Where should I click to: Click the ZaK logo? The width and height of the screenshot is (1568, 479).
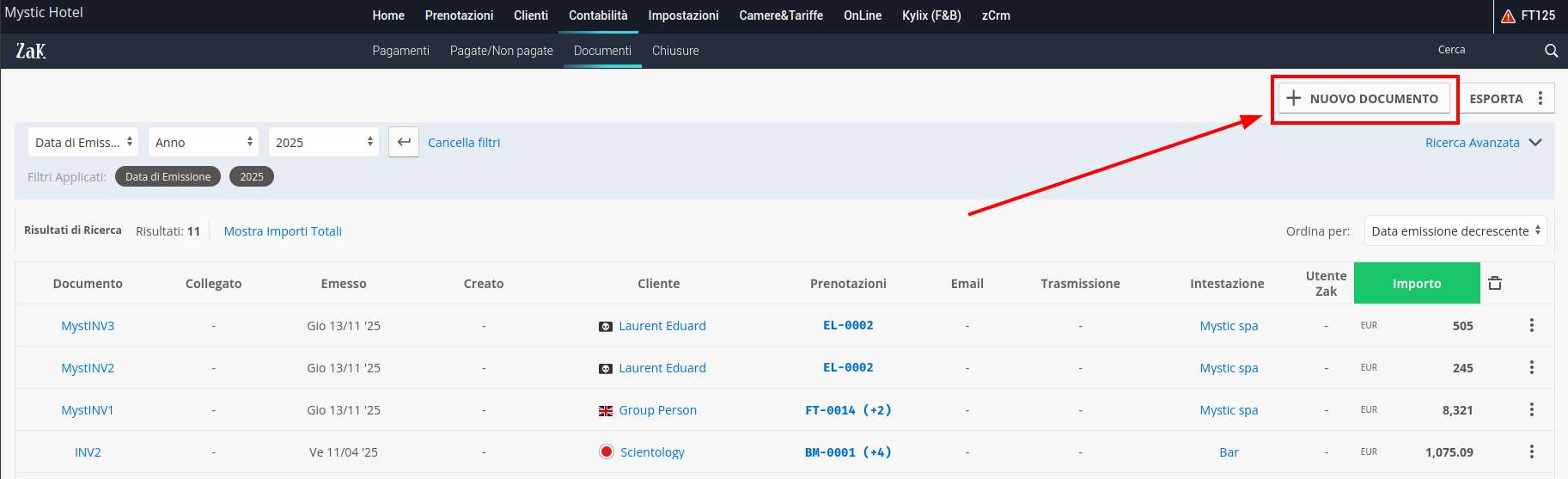coord(31,52)
